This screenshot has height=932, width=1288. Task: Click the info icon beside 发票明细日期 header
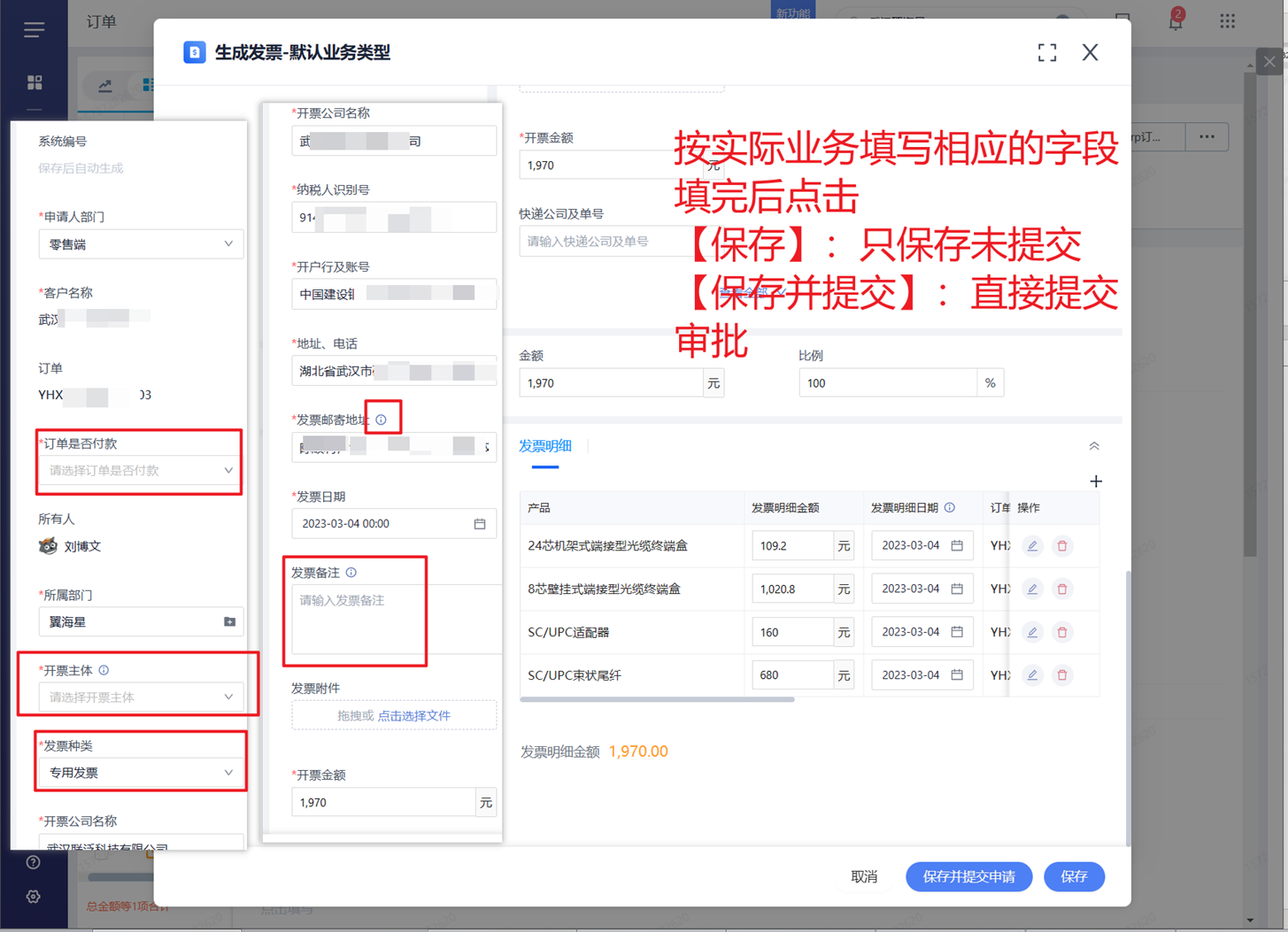point(950,507)
